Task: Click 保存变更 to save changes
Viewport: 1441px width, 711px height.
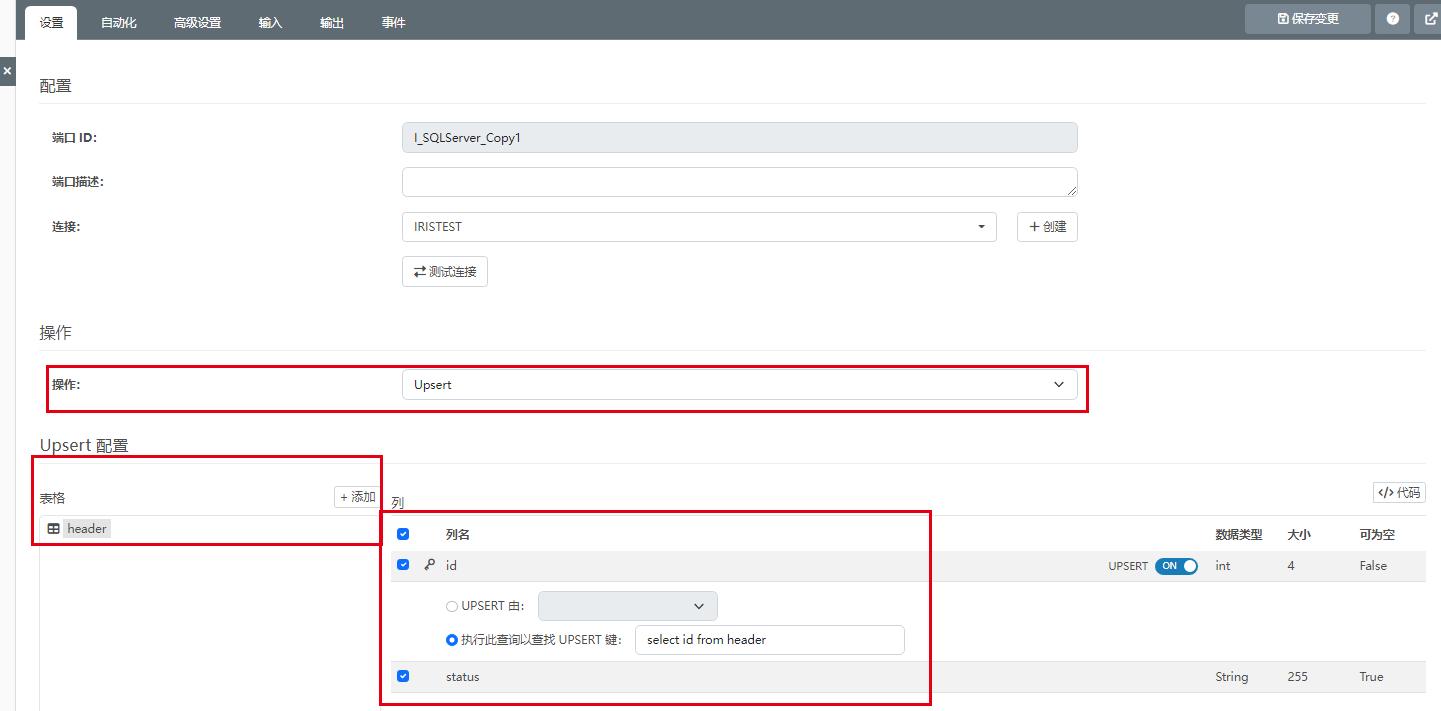Action: pyautogui.click(x=1308, y=18)
